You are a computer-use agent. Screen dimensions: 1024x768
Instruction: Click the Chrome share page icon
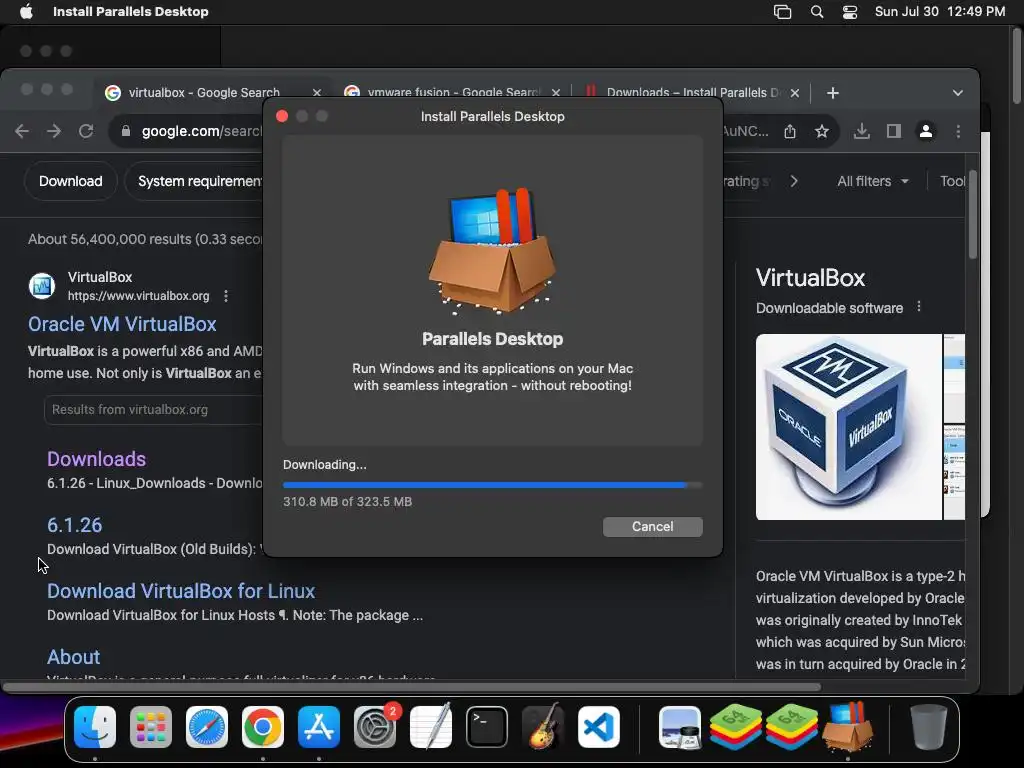pyautogui.click(x=790, y=131)
